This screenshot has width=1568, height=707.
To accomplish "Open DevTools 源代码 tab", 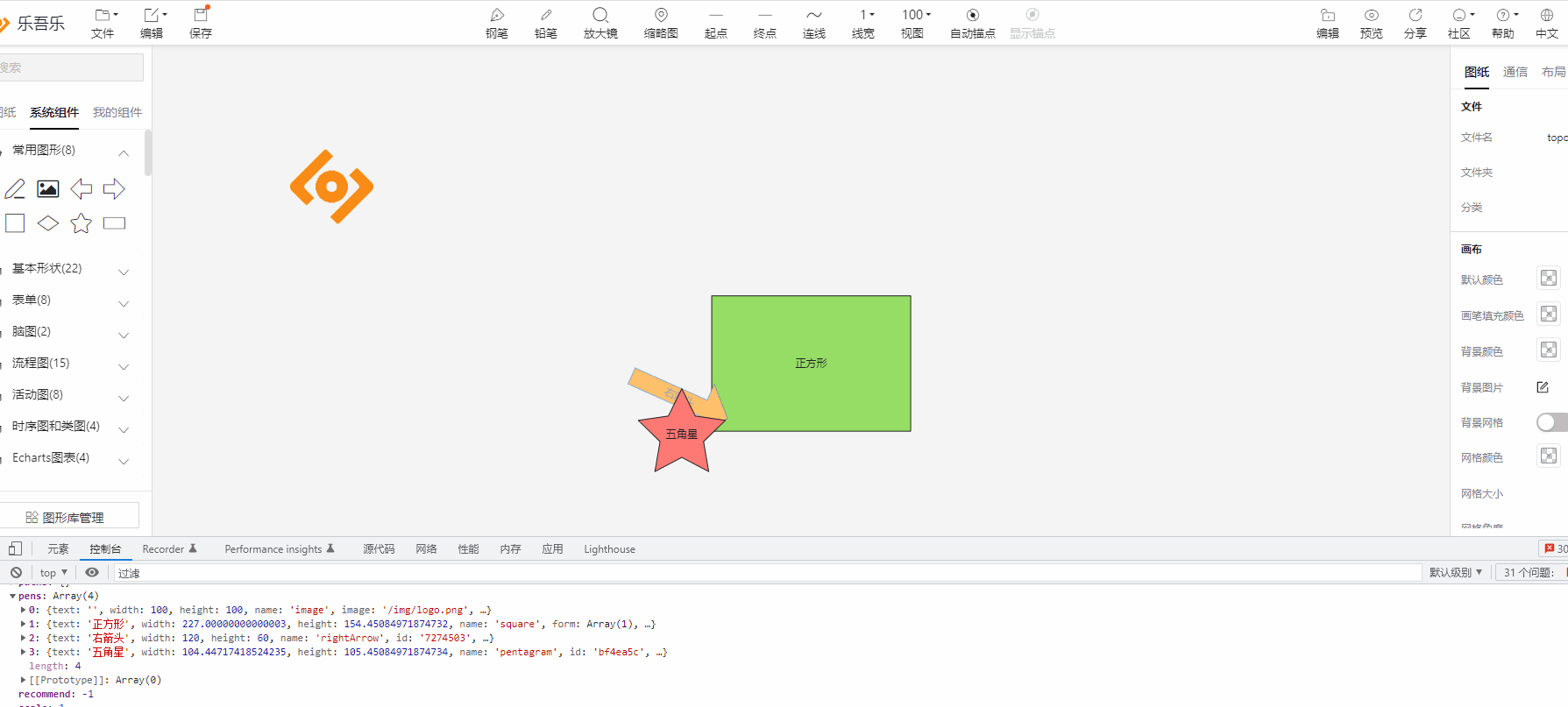I will click(379, 549).
